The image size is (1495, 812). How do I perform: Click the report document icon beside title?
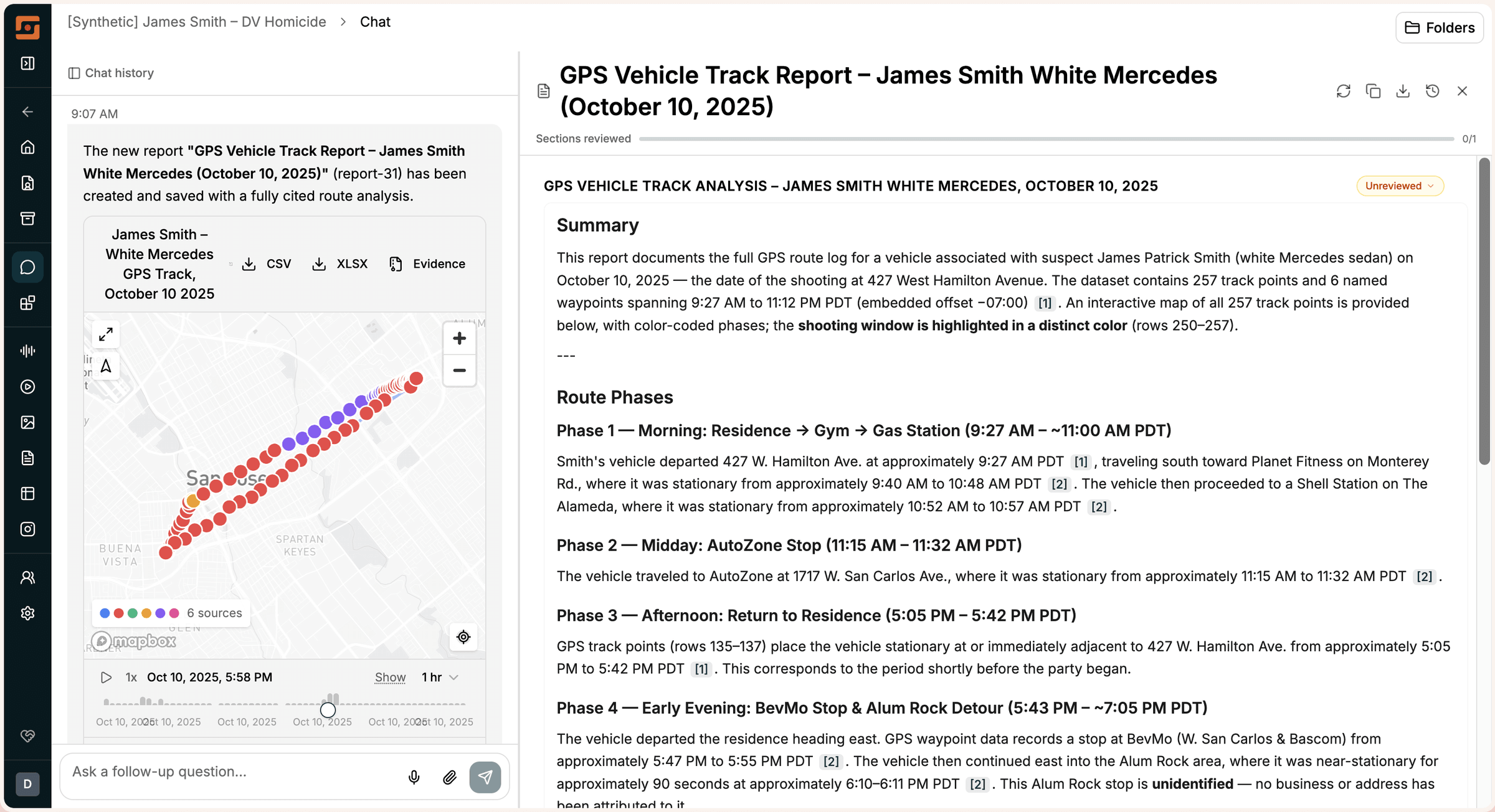click(x=544, y=91)
